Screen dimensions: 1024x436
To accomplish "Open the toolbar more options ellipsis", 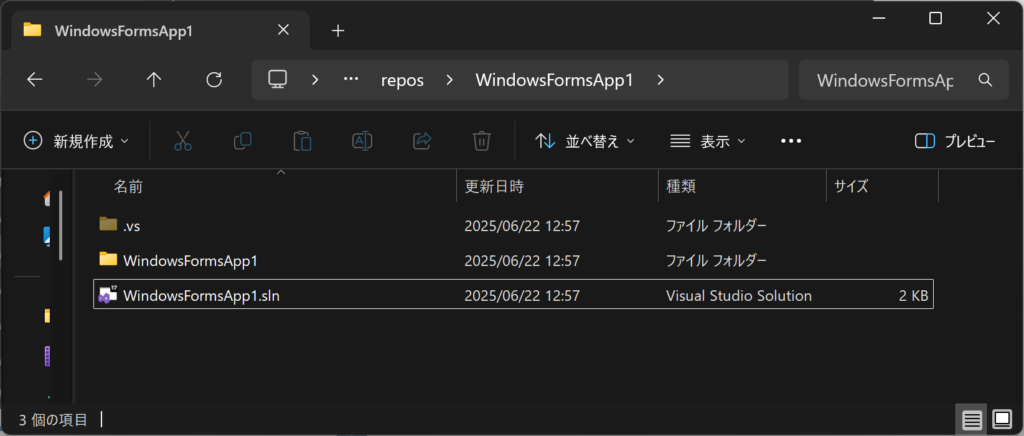I will pos(791,141).
